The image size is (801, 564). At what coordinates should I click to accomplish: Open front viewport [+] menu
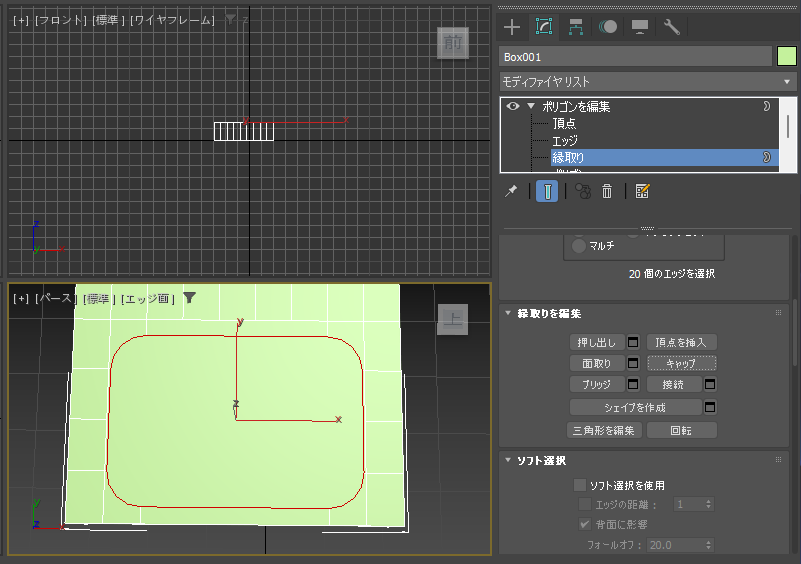21,20
